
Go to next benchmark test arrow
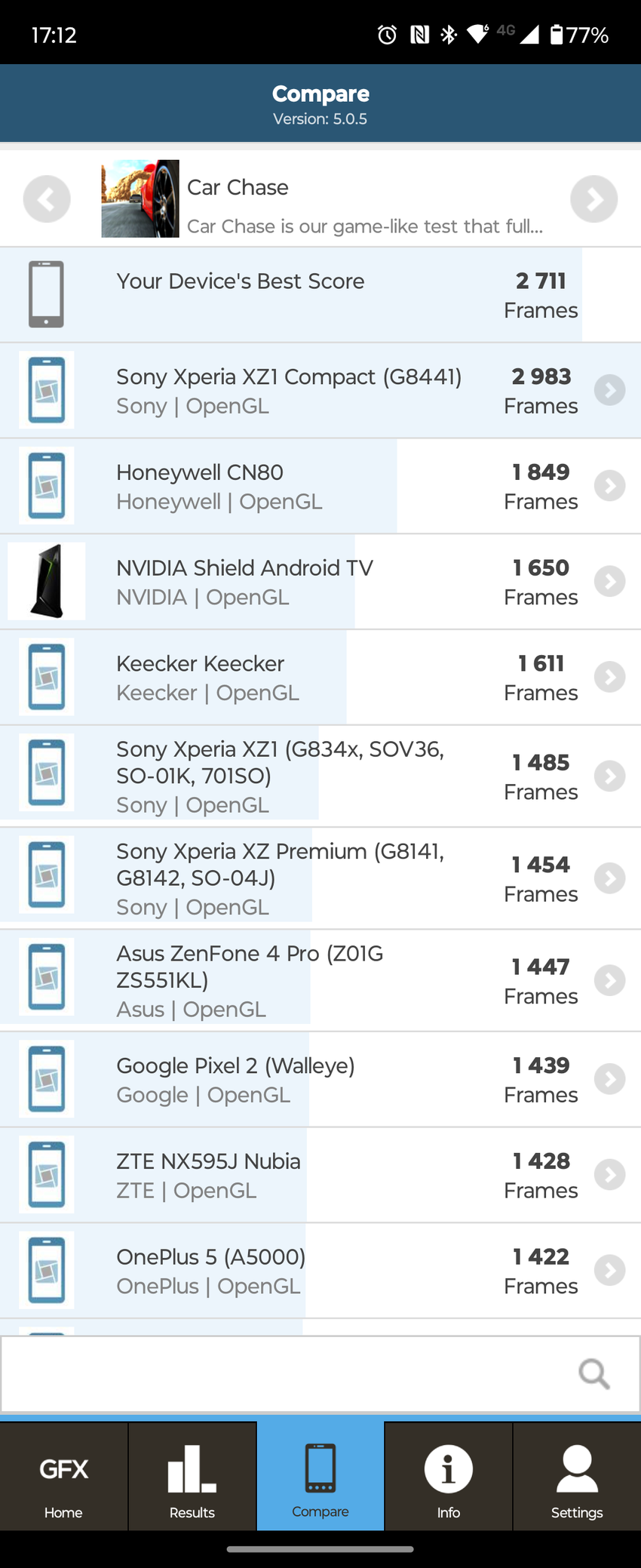click(x=593, y=199)
